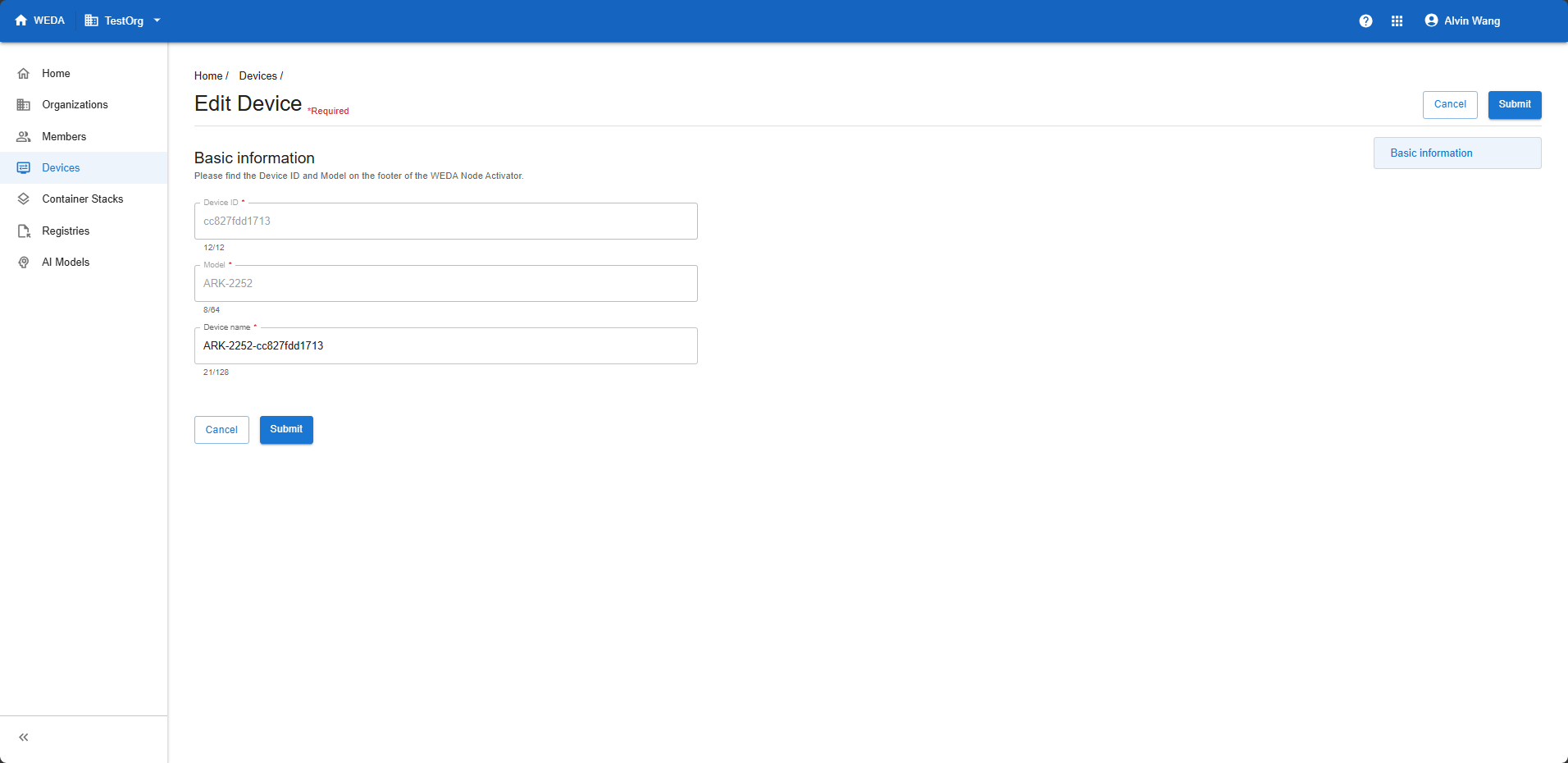Click the Model field
The height and width of the screenshot is (763, 1568).
[x=446, y=284]
